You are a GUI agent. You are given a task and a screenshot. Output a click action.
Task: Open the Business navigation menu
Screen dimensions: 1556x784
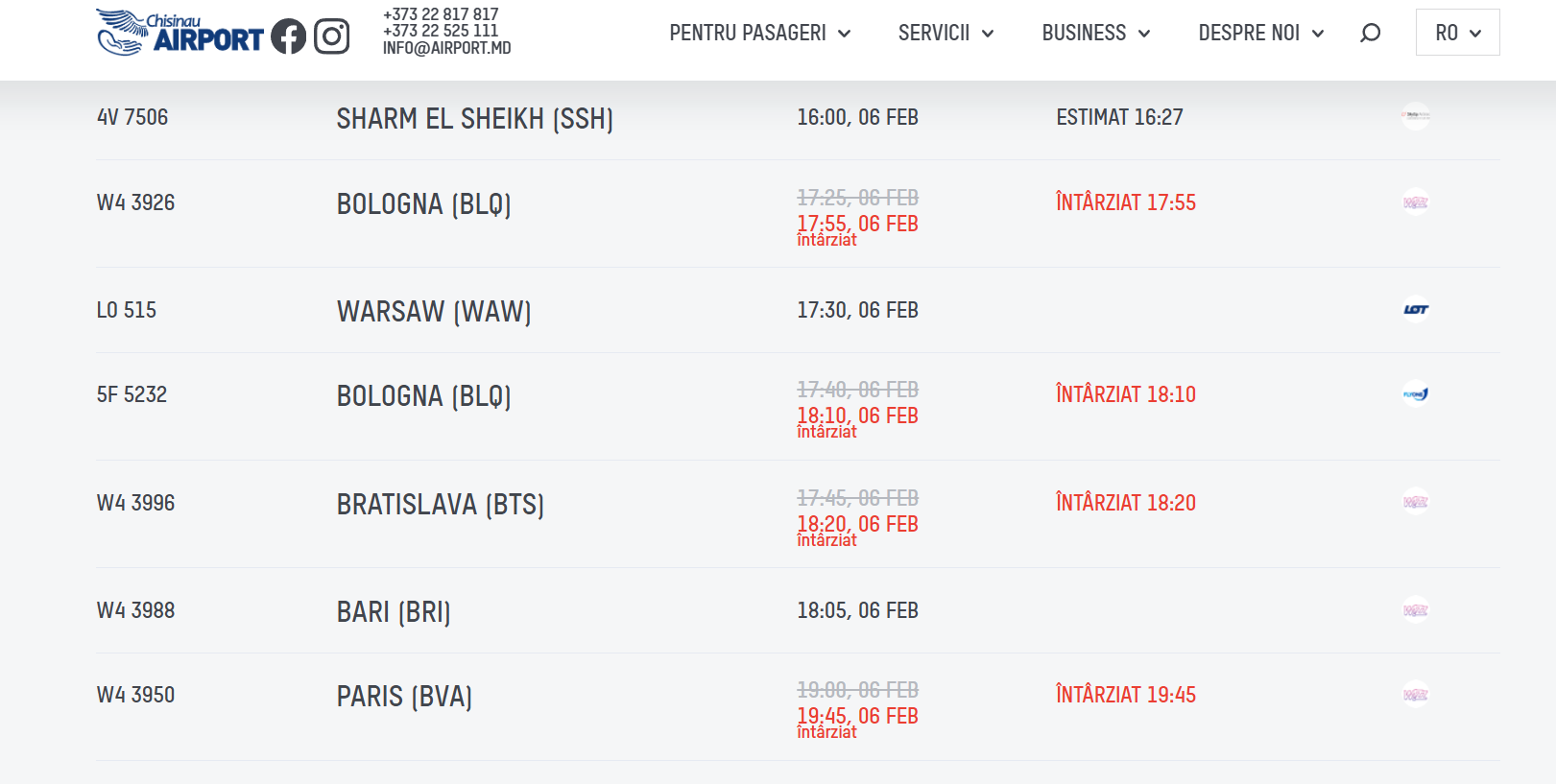click(x=1095, y=33)
